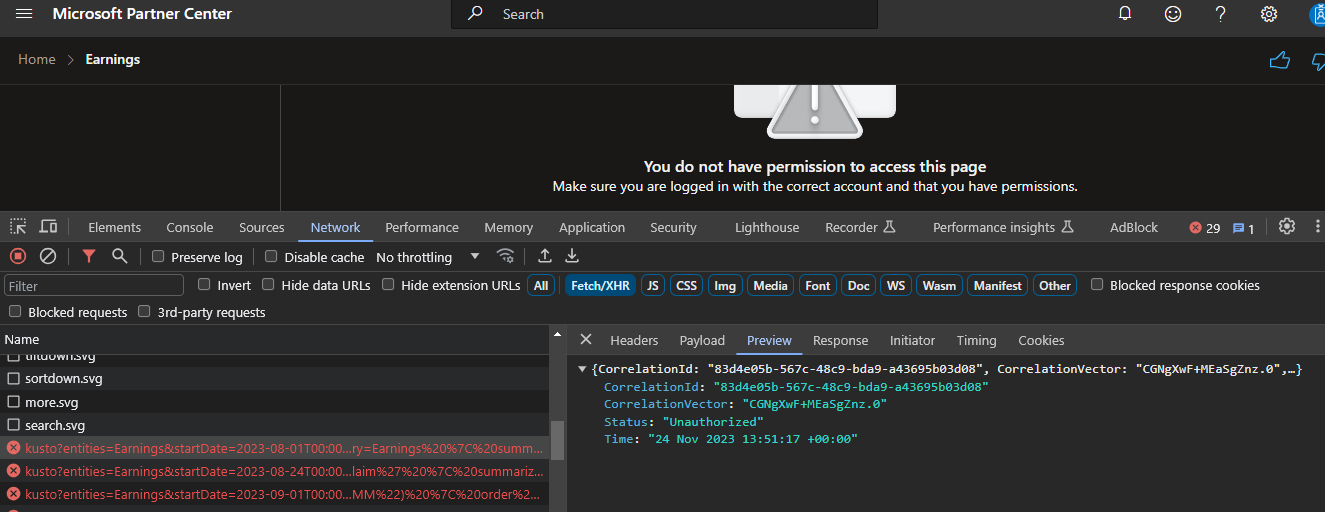Image resolution: width=1325 pixels, height=512 pixels.
Task: Click the smiley feedback icon
Action: click(1173, 14)
